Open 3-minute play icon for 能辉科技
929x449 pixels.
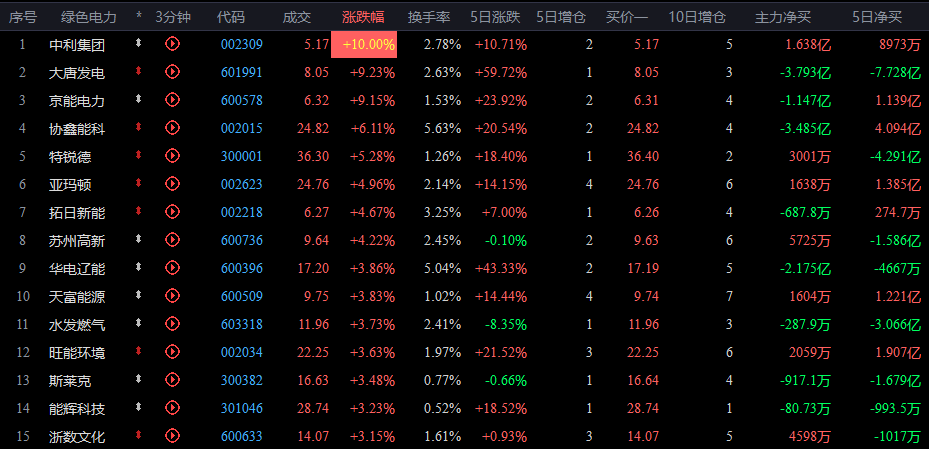click(x=172, y=408)
